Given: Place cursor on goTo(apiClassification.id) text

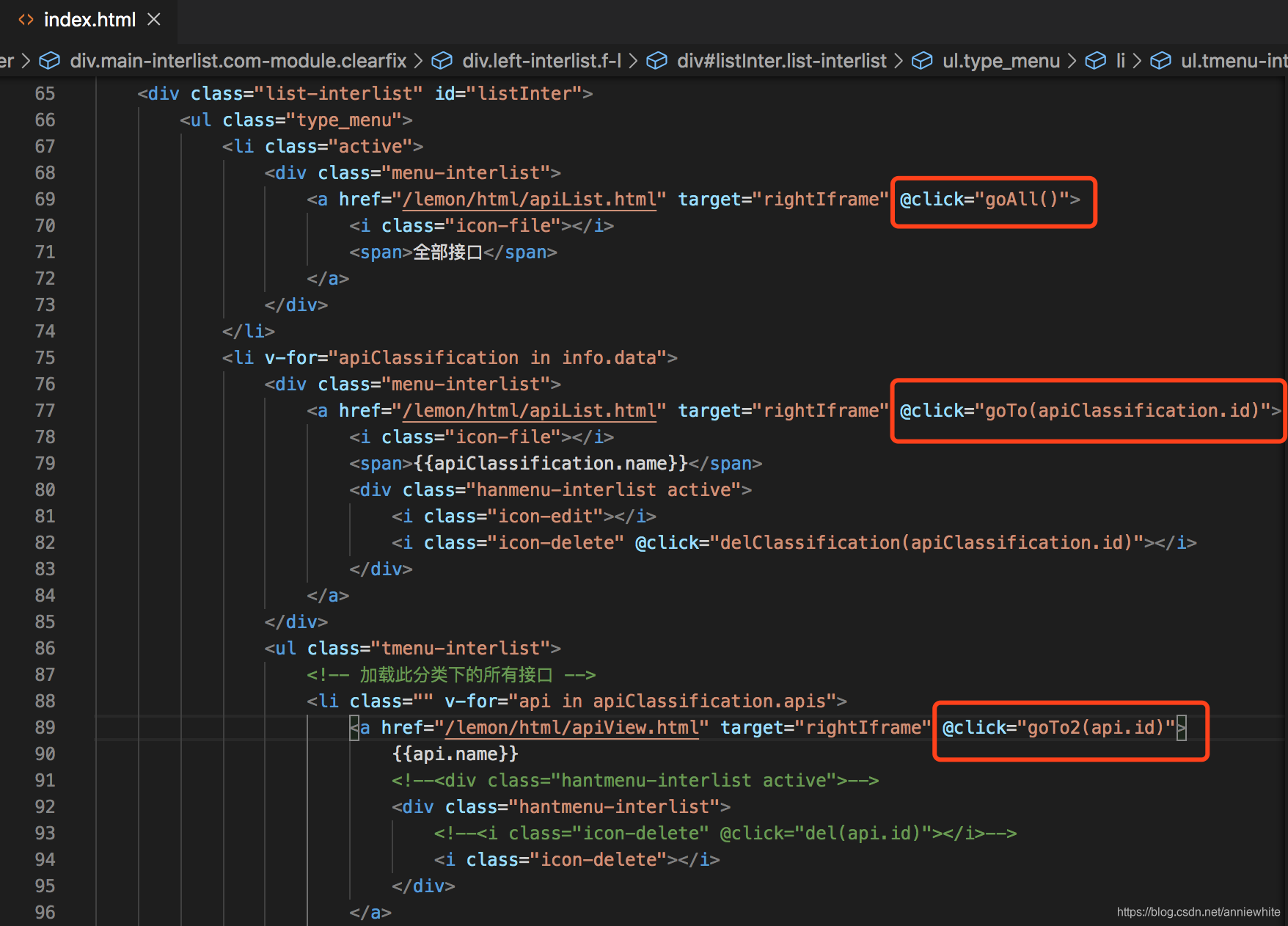Looking at the screenshot, I should (1122, 410).
